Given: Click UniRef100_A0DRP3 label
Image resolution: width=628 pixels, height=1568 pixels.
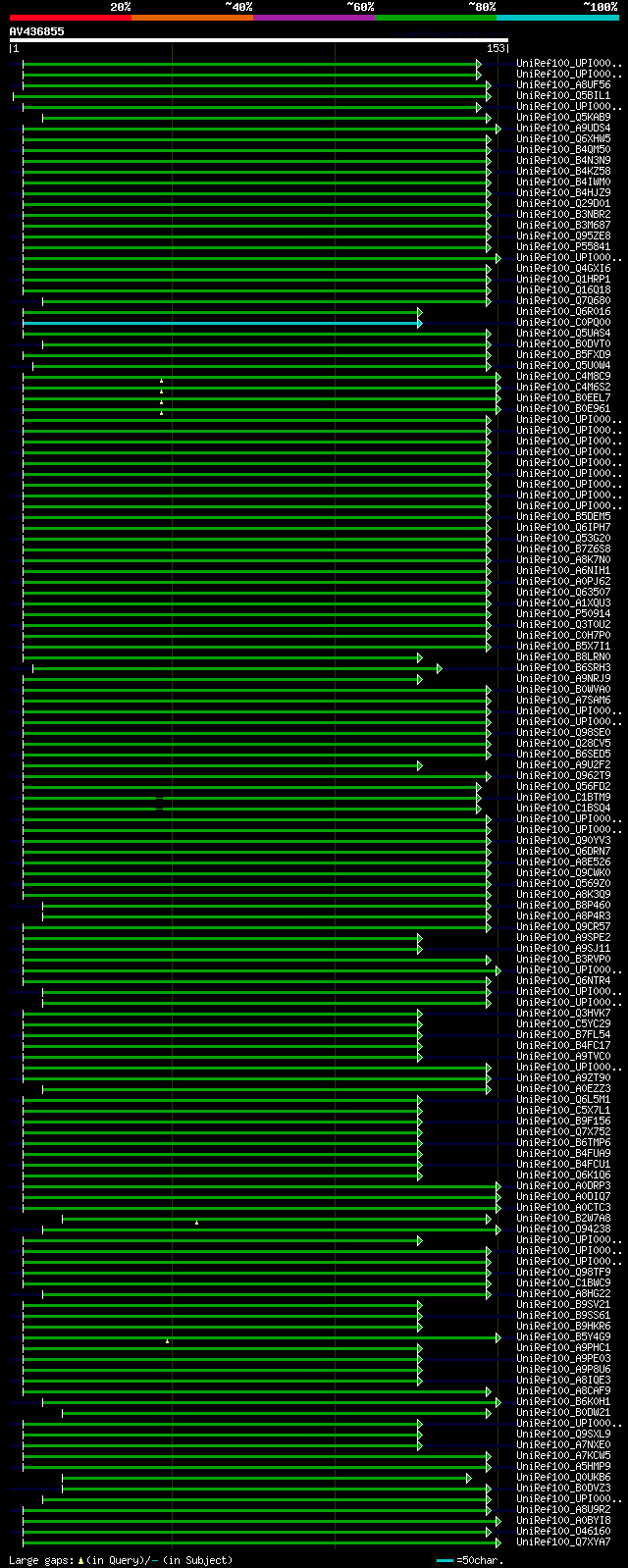Looking at the screenshot, I should click(x=563, y=1186).
